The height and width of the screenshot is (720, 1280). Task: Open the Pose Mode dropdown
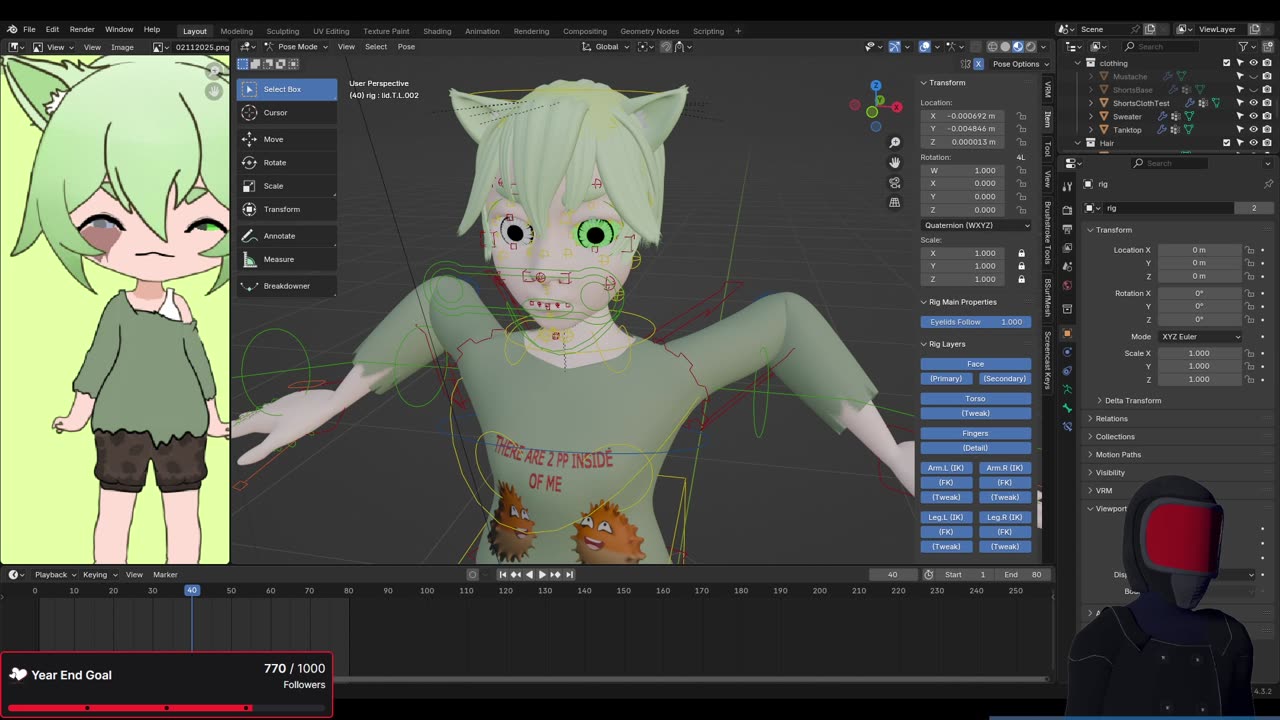[297, 47]
